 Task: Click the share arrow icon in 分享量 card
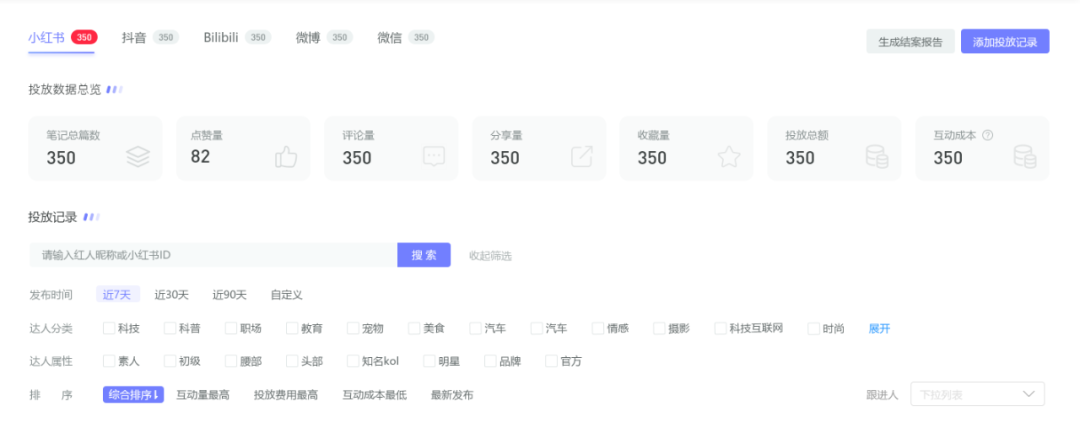[x=581, y=157]
